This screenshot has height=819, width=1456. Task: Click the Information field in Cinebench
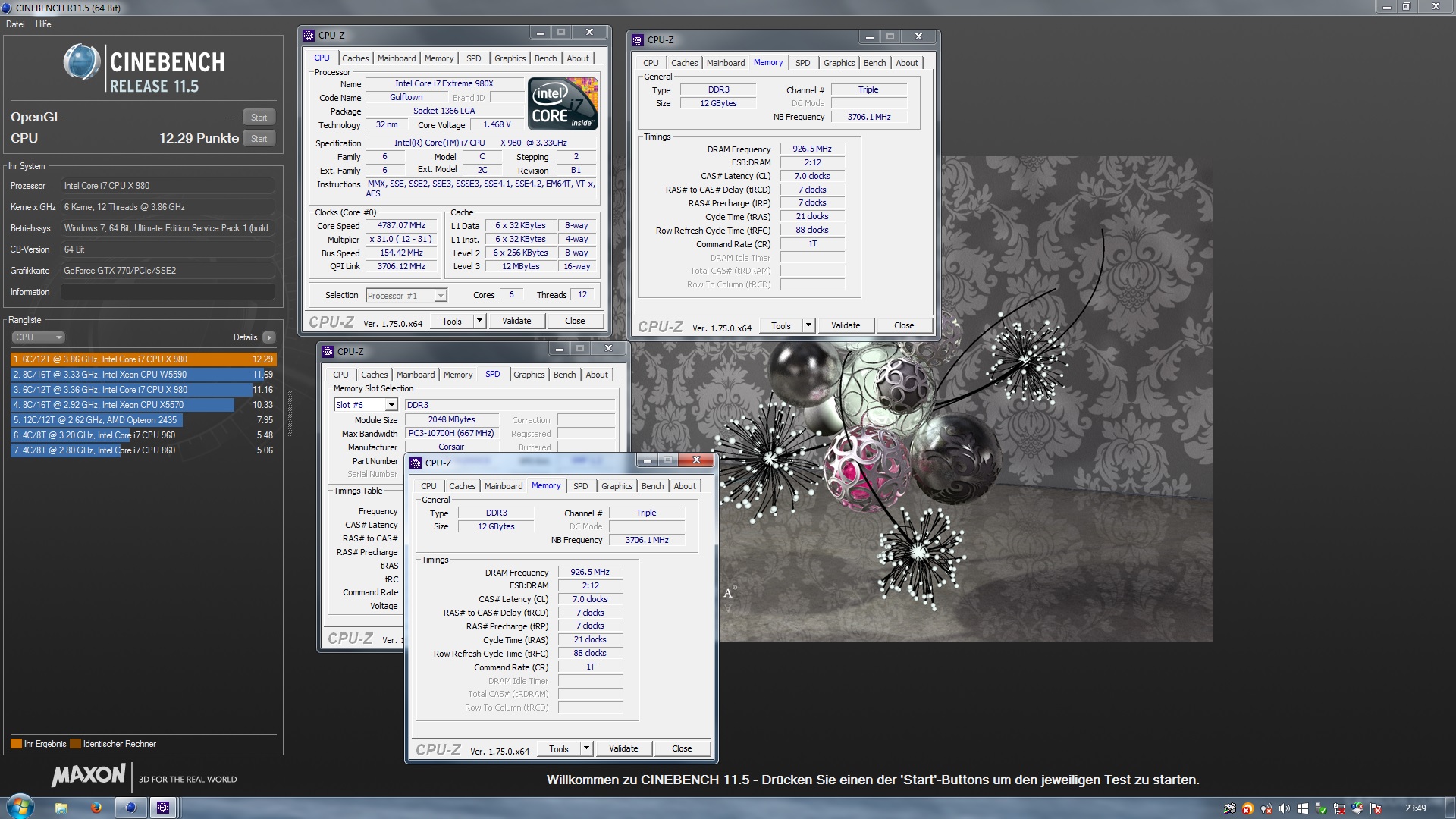[x=168, y=292]
